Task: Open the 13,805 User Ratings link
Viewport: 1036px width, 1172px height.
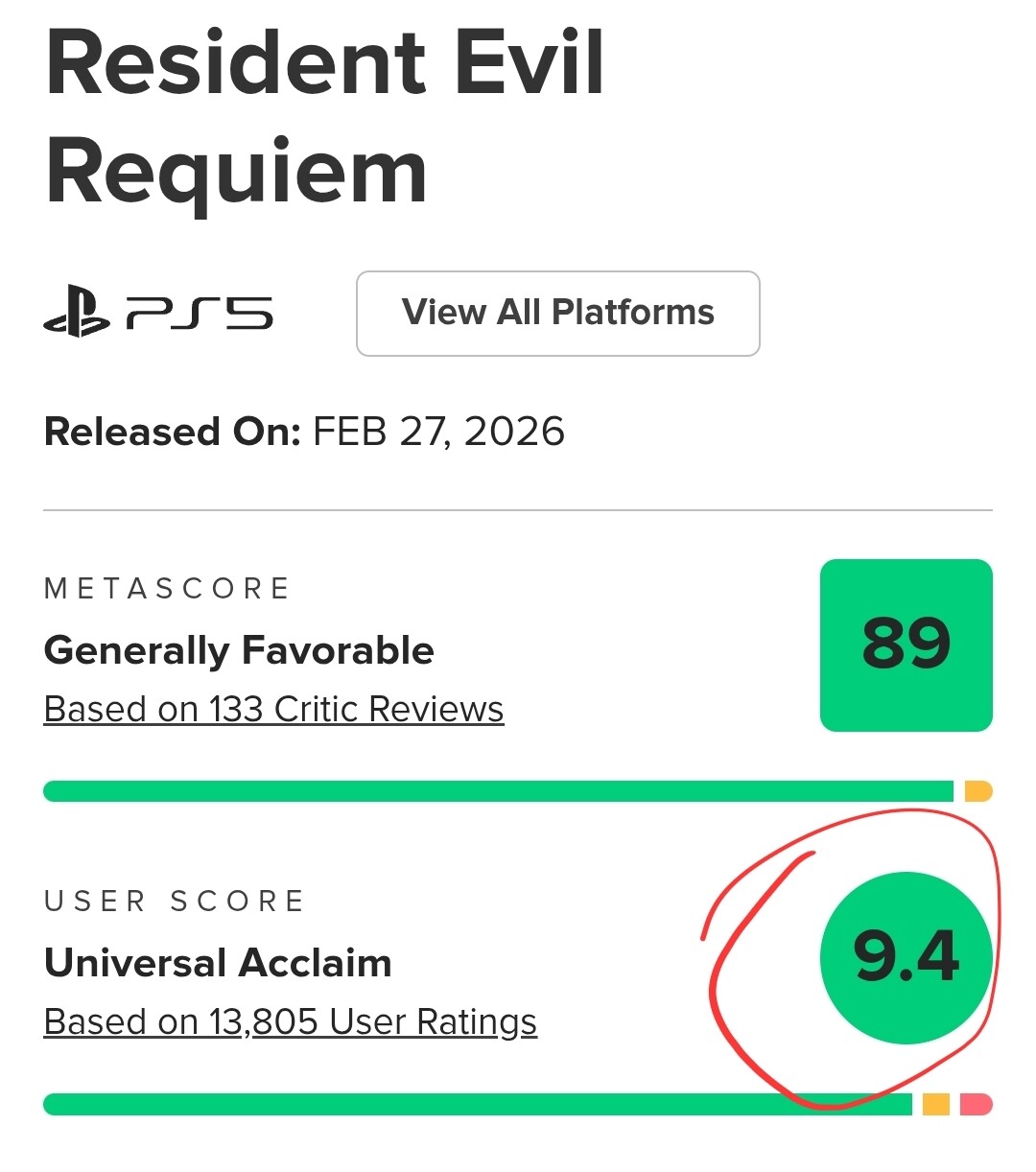Action: tap(290, 1022)
